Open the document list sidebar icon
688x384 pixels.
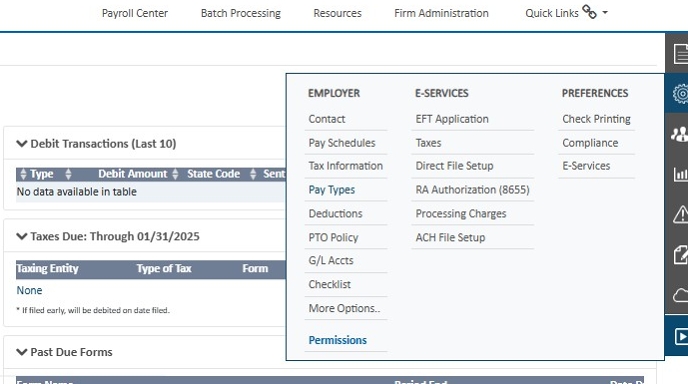pyautogui.click(x=680, y=54)
